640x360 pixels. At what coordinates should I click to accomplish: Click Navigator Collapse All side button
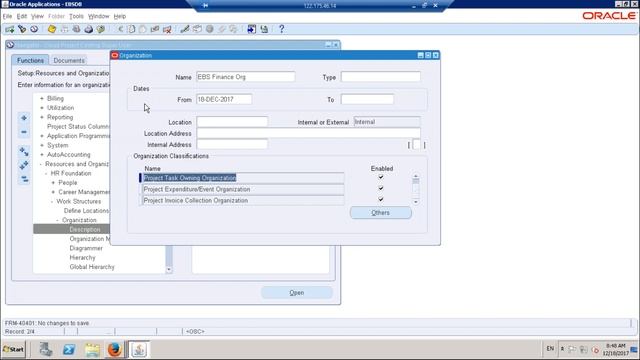click(24, 179)
